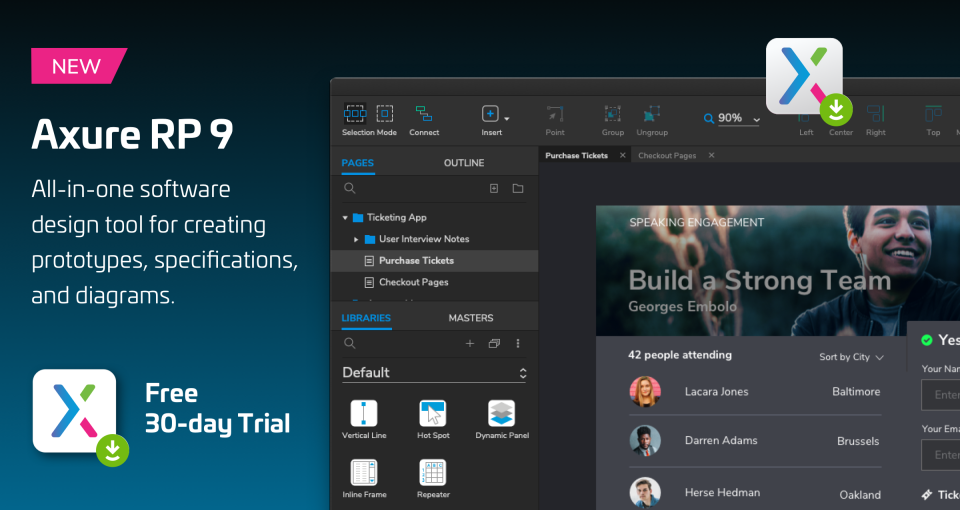Open the Purchase Tickets canvas tab
960x510 pixels.
click(x=576, y=156)
